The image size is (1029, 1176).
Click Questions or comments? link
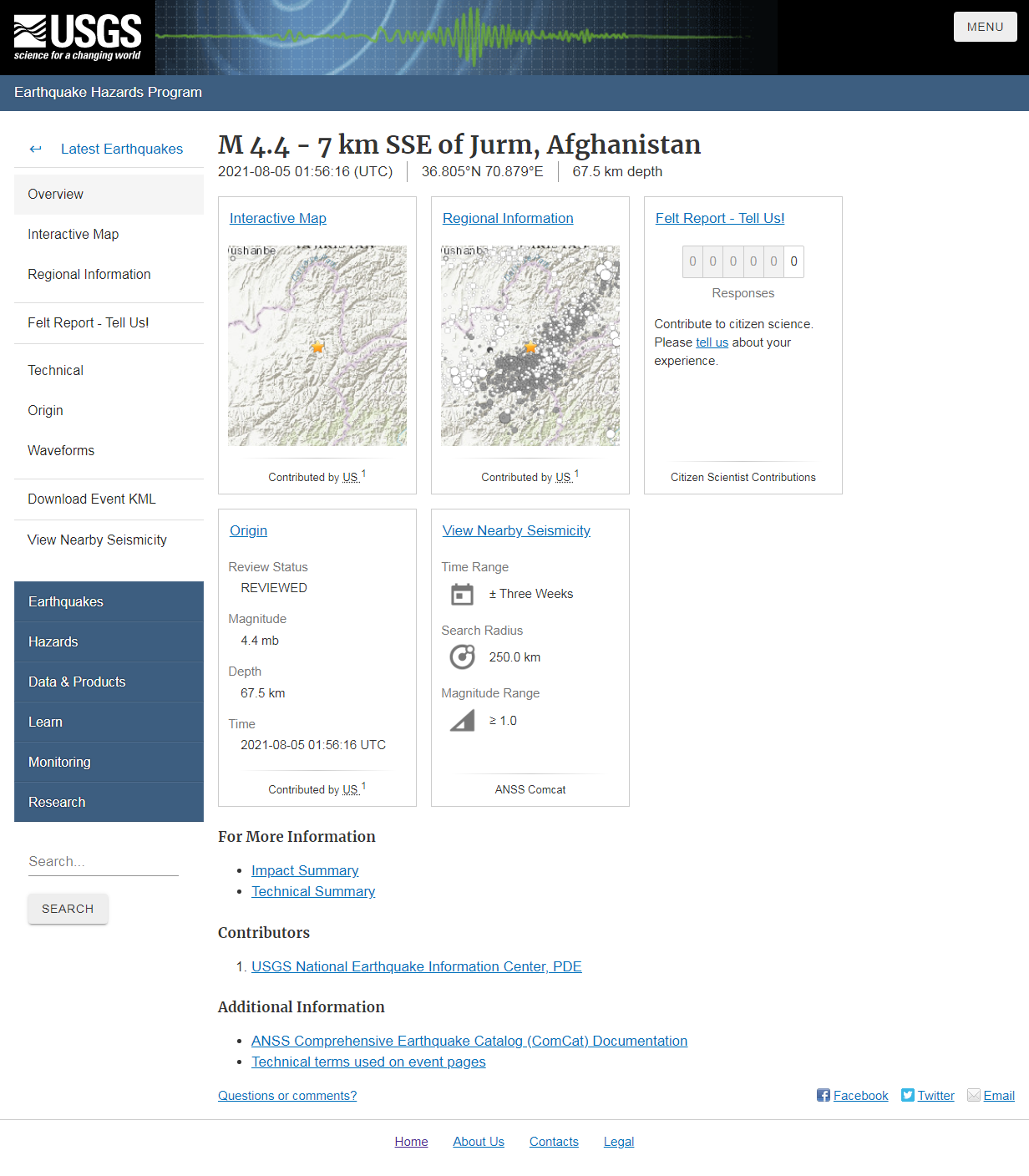(x=287, y=1096)
